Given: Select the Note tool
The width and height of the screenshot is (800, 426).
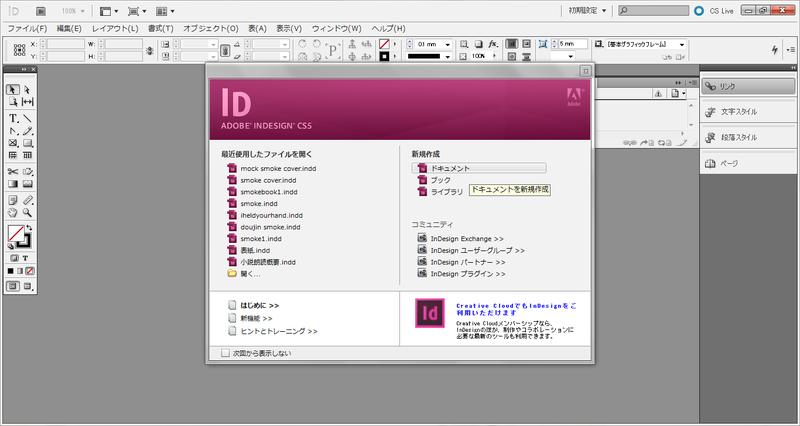Looking at the screenshot, I should [x=13, y=200].
